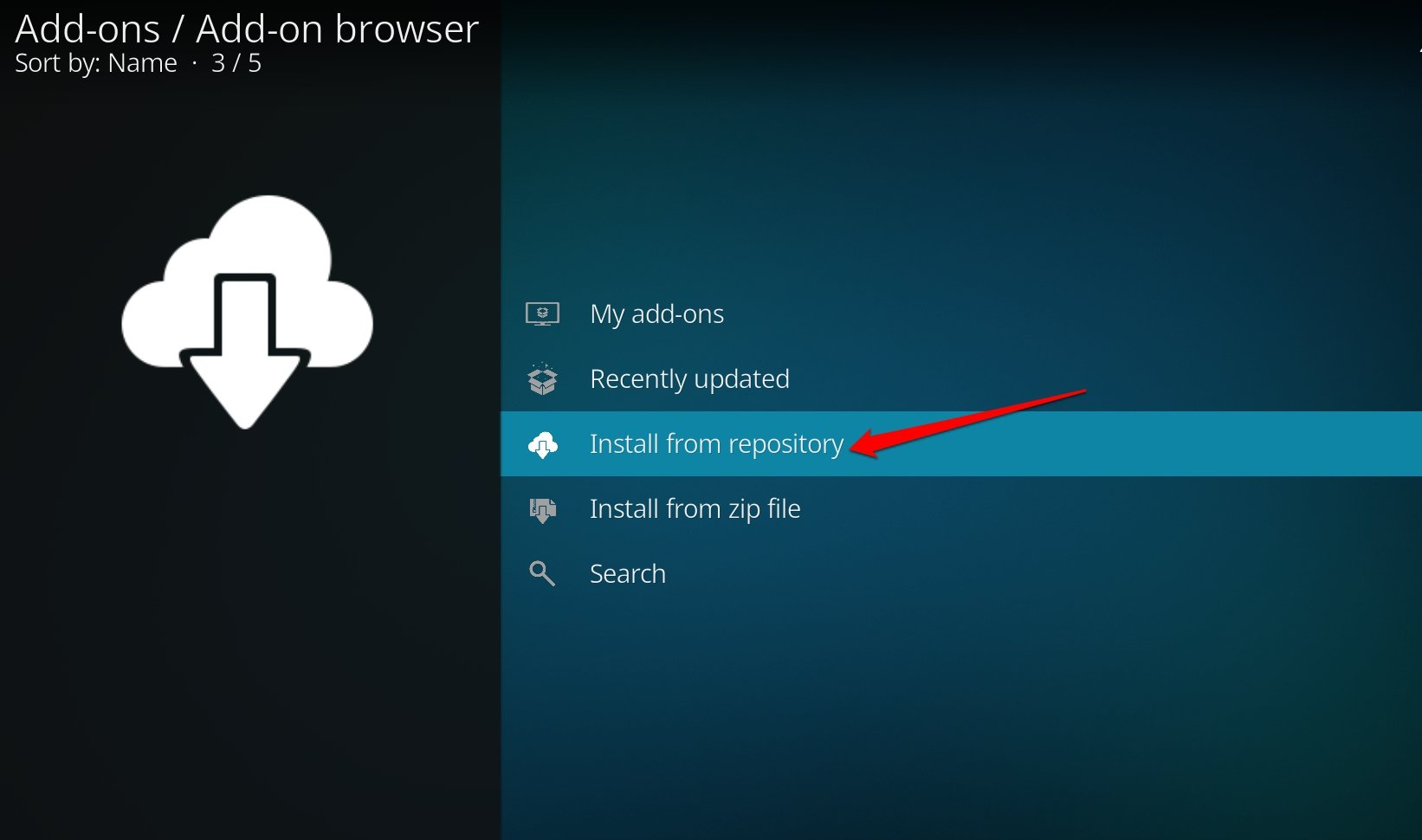Select Recently updated entry
The height and width of the screenshot is (840, 1422).
(961, 378)
